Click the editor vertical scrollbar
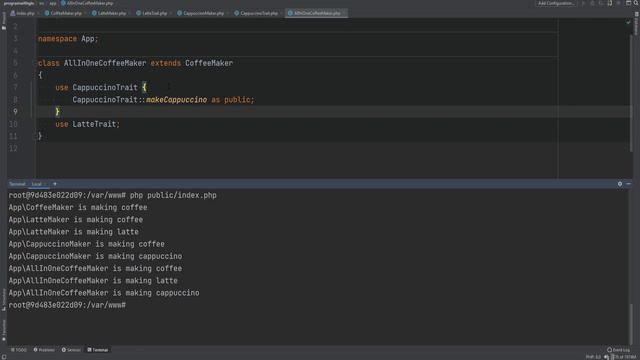This screenshot has height=360, width=640. (x=631, y=92)
